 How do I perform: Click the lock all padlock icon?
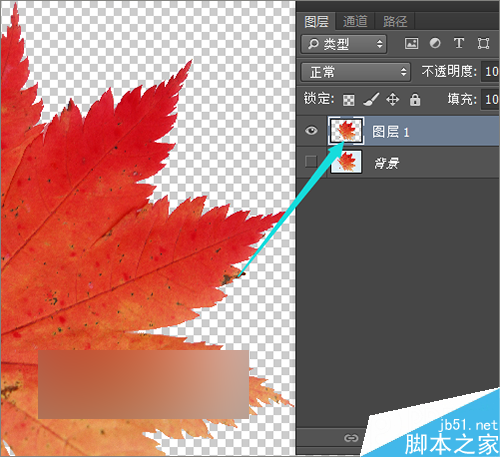click(415, 99)
